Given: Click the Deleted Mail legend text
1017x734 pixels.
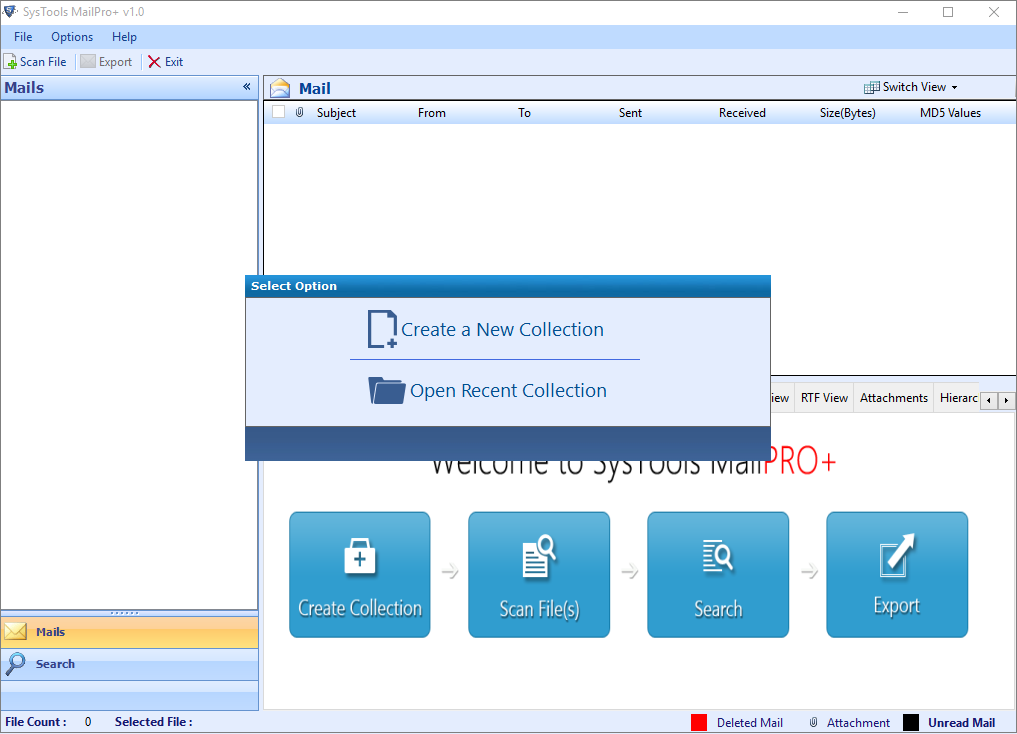Looking at the screenshot, I should (x=750, y=722).
